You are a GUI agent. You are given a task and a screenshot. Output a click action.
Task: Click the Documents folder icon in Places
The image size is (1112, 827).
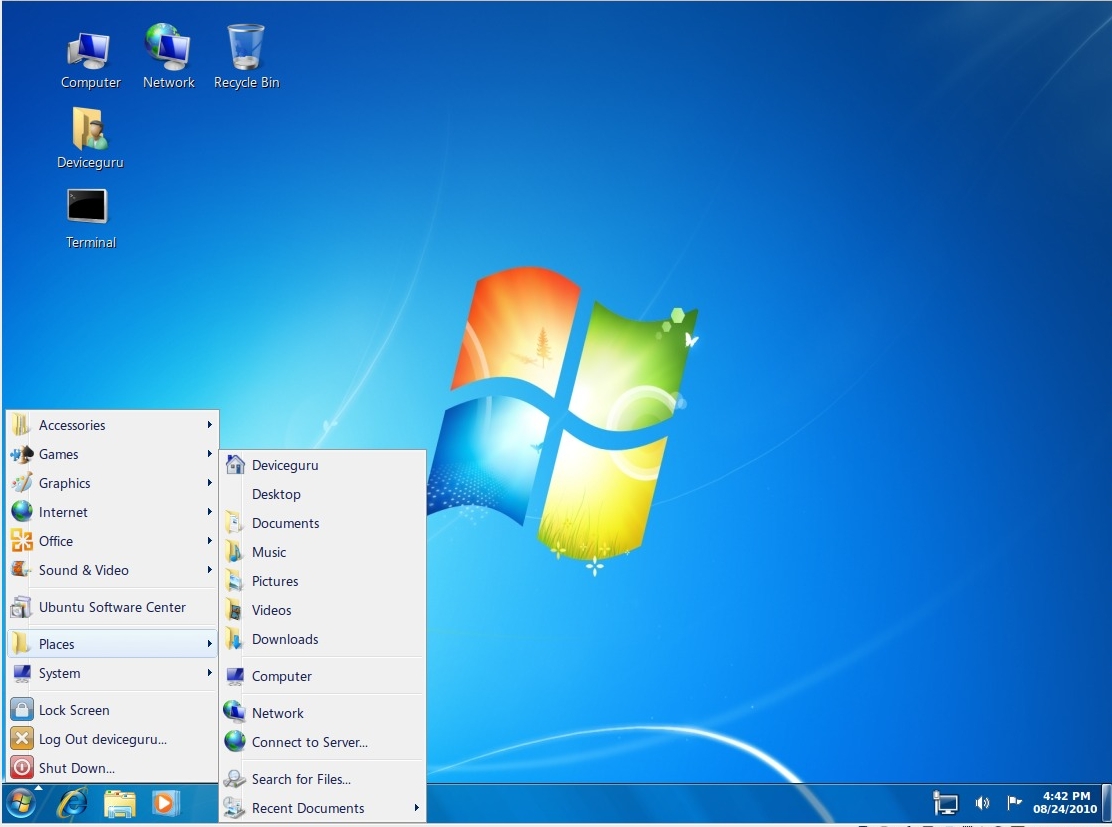click(x=234, y=523)
